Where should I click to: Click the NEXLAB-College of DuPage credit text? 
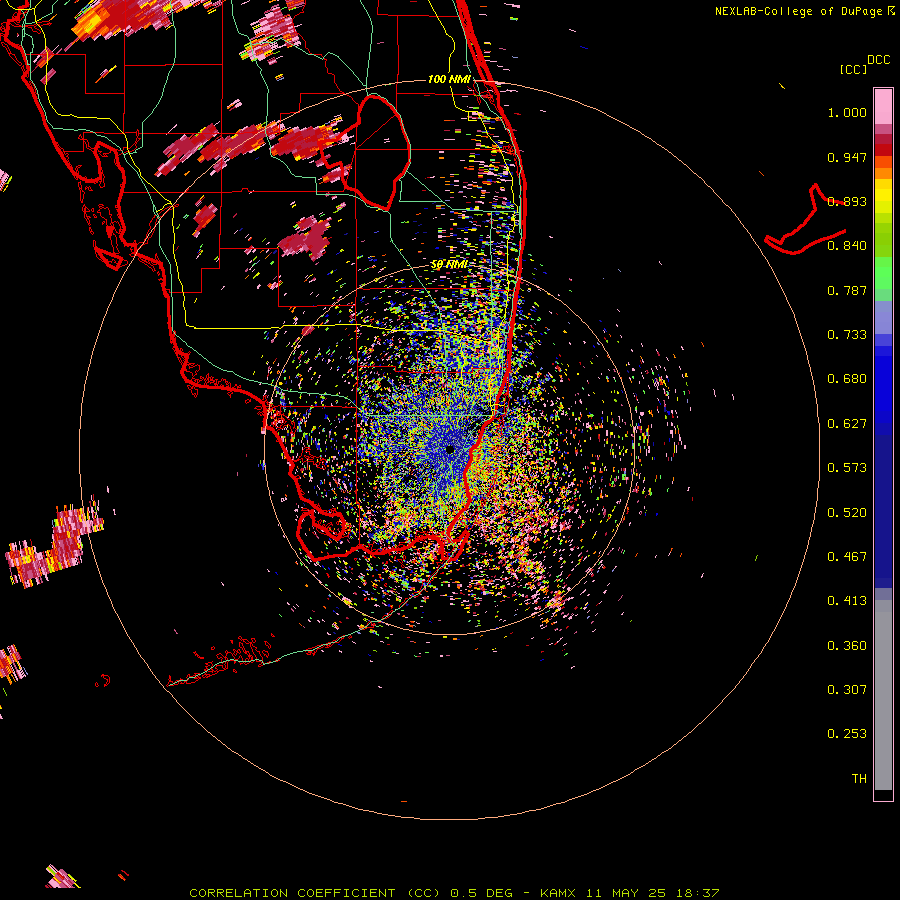799,11
